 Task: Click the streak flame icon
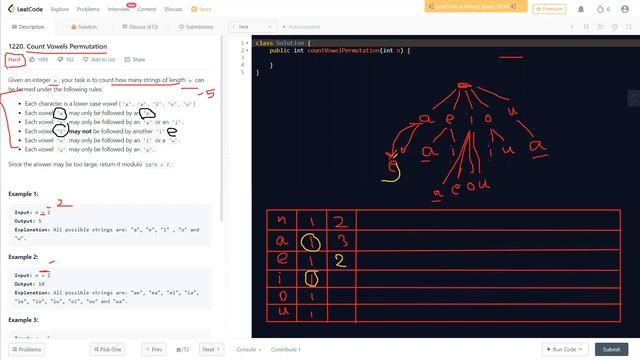[x=600, y=9]
